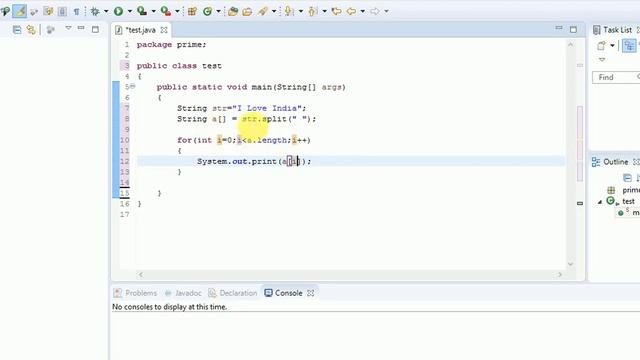Close the test.java editor tab
Image resolution: width=640 pixels, height=360 pixels.
[x=164, y=30]
